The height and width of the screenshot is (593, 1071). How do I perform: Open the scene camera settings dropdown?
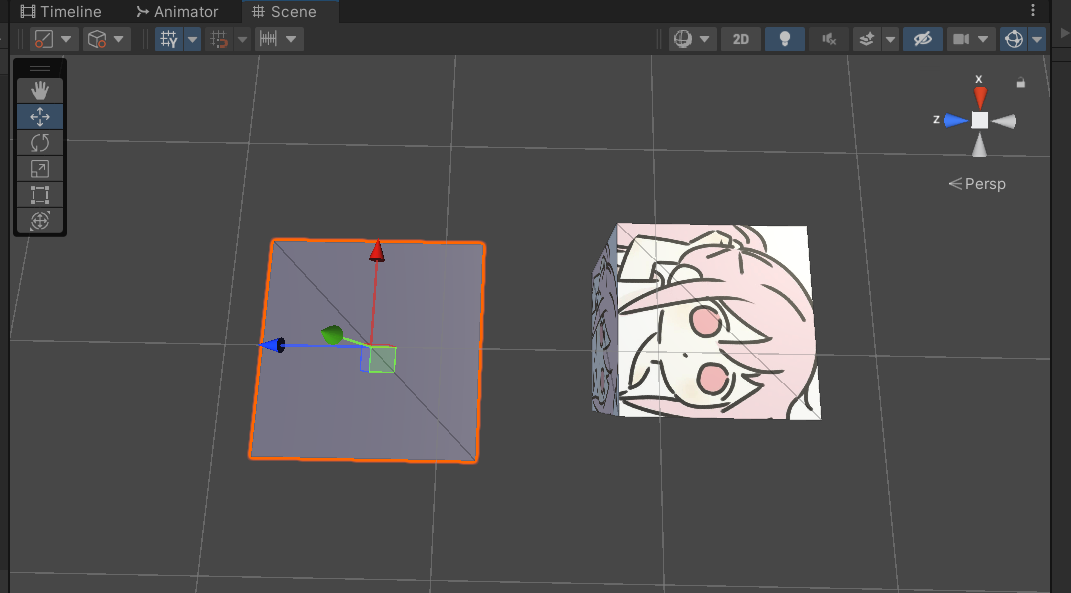coord(984,39)
